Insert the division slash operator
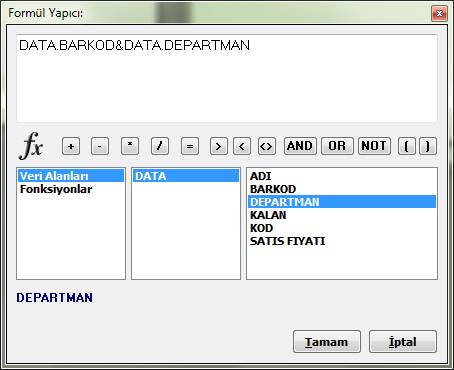This screenshot has width=454, height=370. [x=160, y=146]
